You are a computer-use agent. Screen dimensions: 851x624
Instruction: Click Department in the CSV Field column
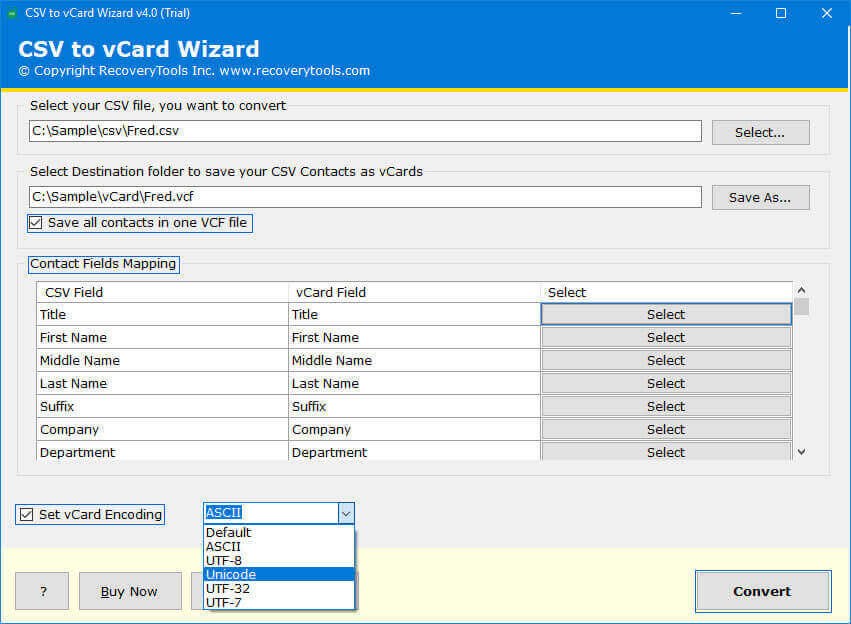pos(162,451)
